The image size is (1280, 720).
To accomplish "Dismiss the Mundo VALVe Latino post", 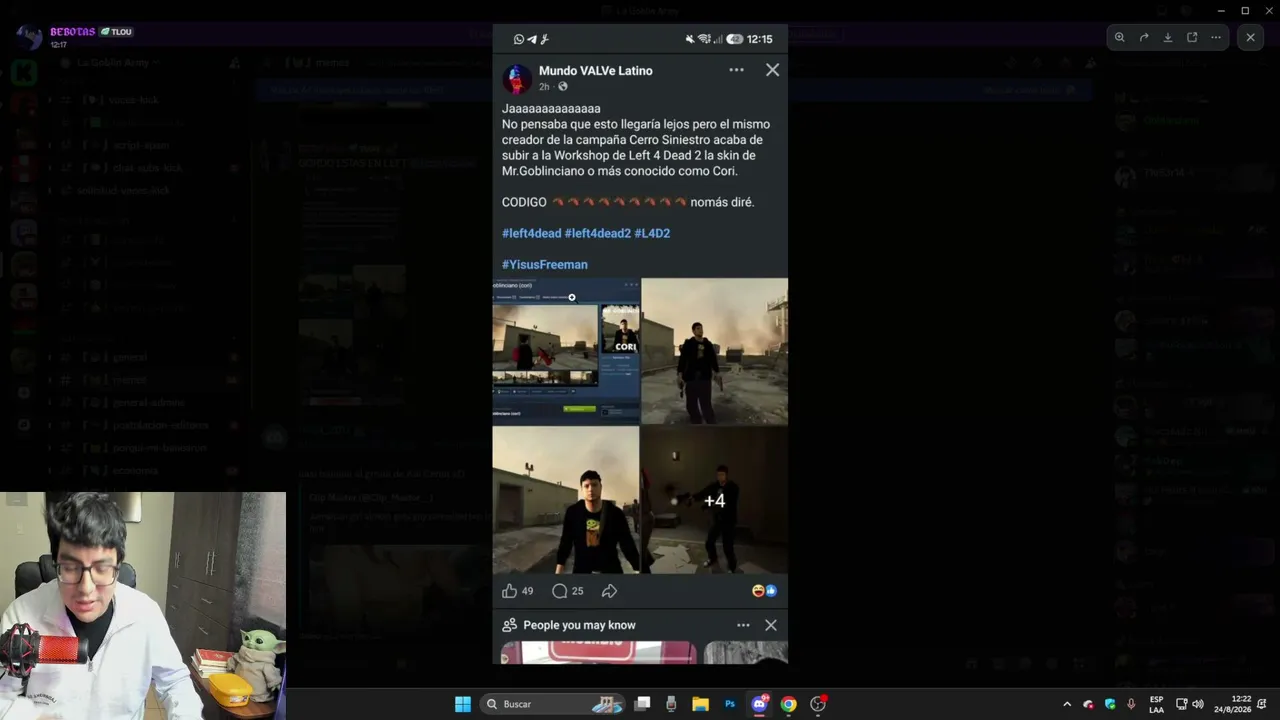I will click(772, 70).
